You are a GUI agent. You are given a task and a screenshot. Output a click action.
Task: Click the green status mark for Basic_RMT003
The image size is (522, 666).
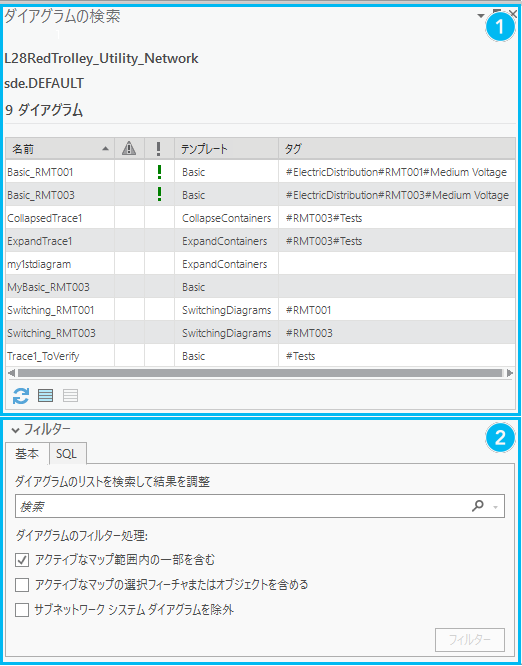159,195
